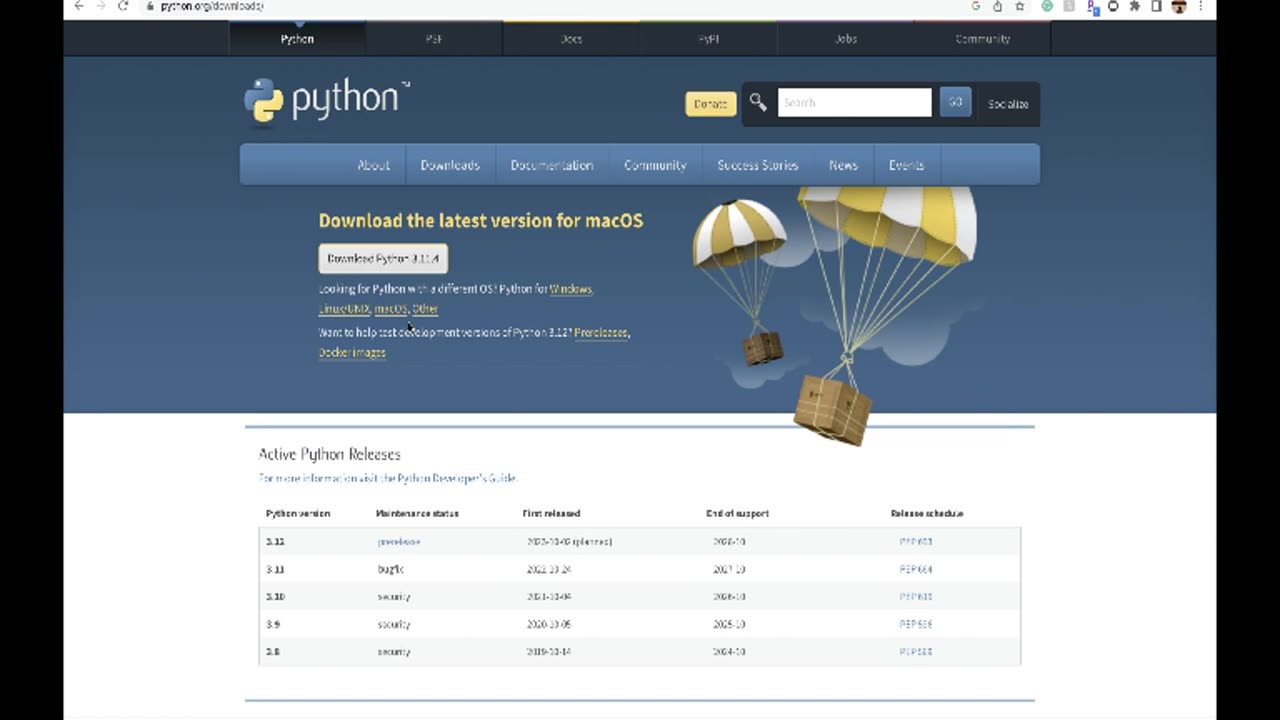Open the PEP link in 3.11 row

pyautogui.click(x=915, y=569)
